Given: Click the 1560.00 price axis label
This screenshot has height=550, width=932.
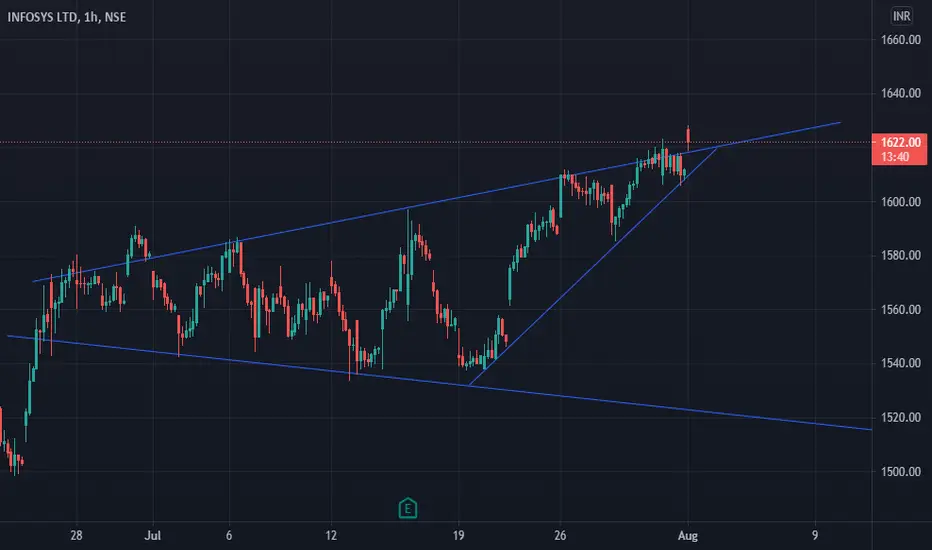Looking at the screenshot, I should pyautogui.click(x=900, y=310).
